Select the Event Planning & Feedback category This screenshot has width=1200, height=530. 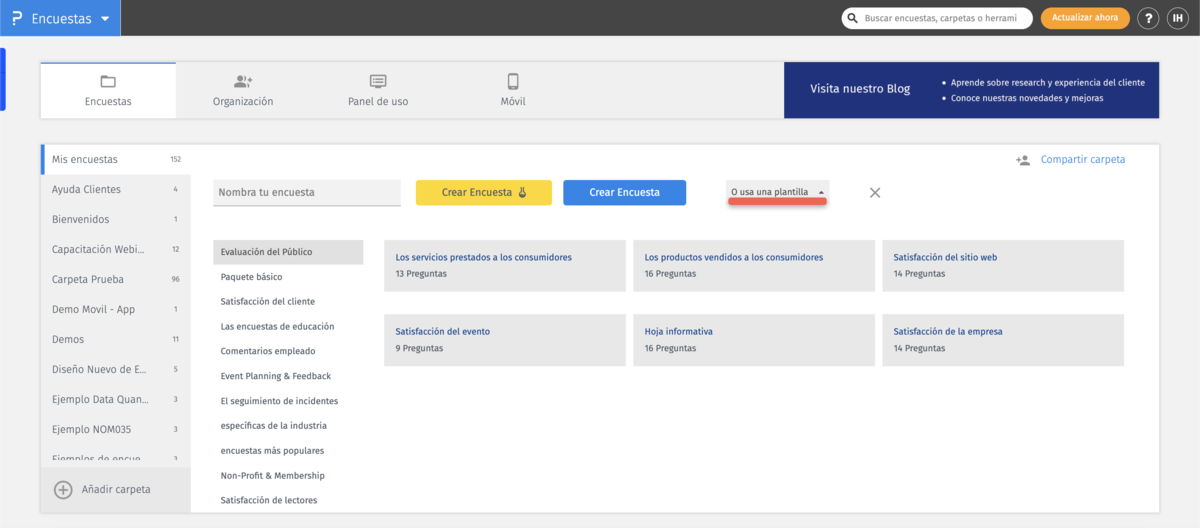288,376
